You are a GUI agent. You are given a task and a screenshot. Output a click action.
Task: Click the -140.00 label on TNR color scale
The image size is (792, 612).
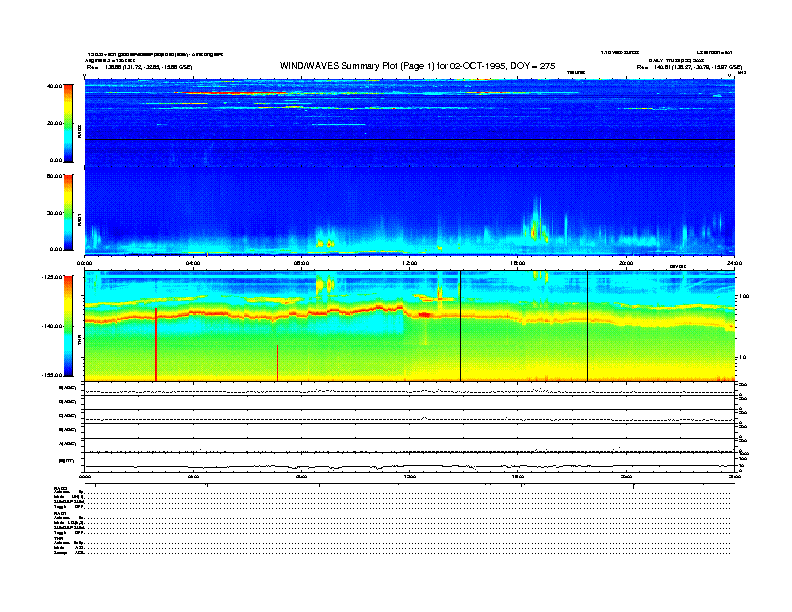pyautogui.click(x=52, y=326)
